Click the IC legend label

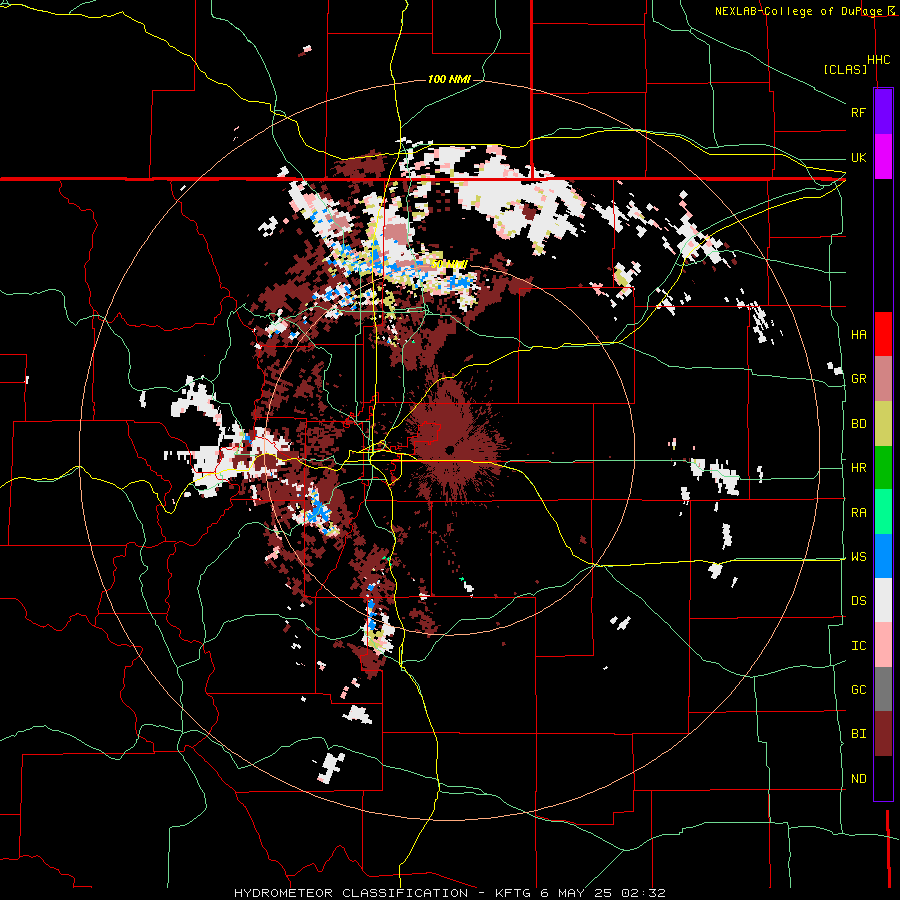coord(858,646)
